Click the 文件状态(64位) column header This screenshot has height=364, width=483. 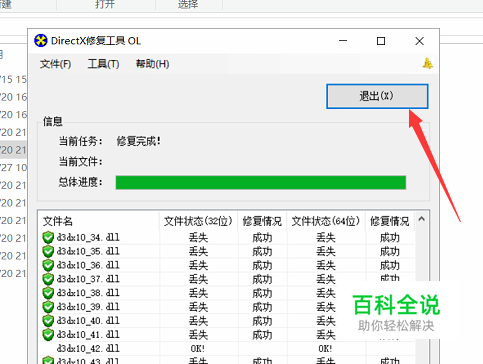[326, 221]
